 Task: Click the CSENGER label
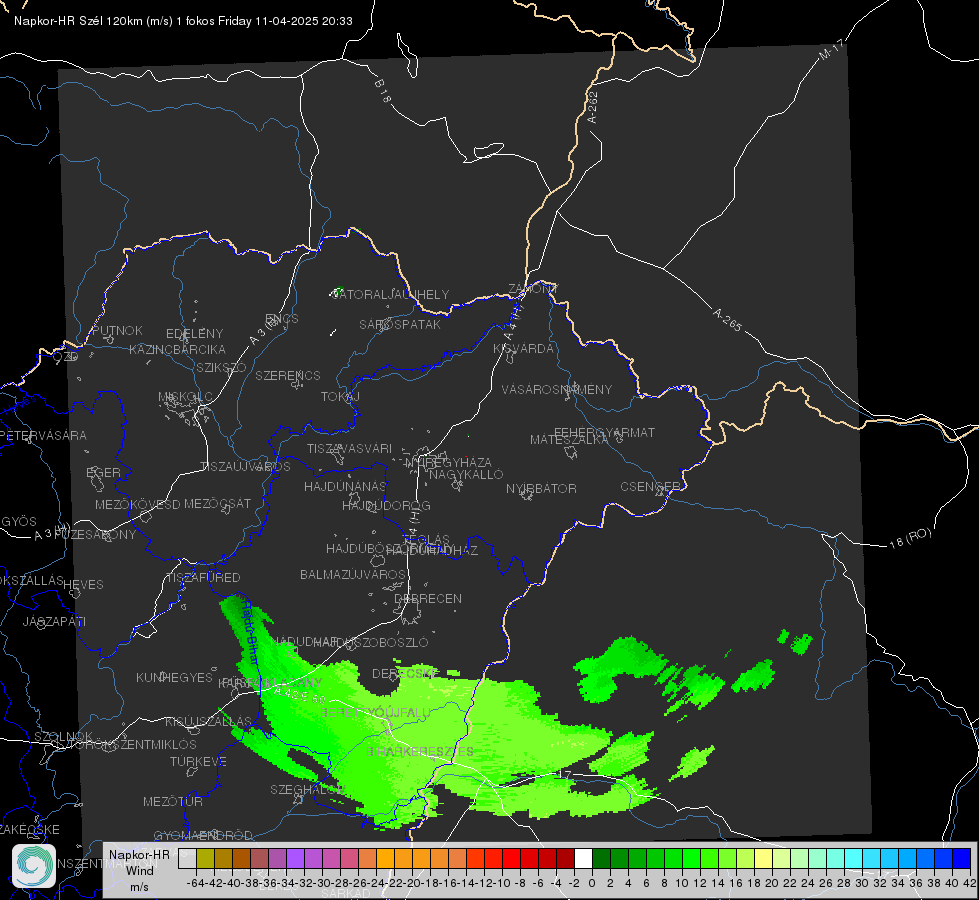[650, 487]
